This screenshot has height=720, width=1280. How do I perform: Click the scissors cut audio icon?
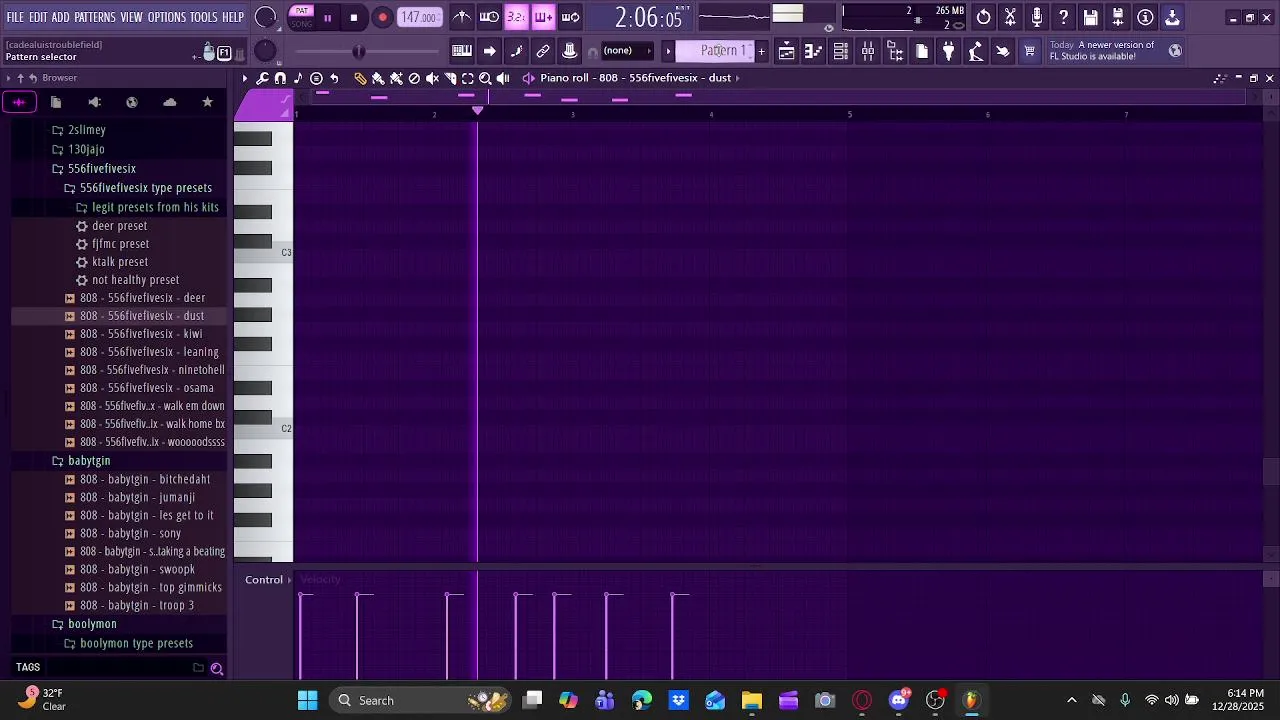click(1010, 17)
